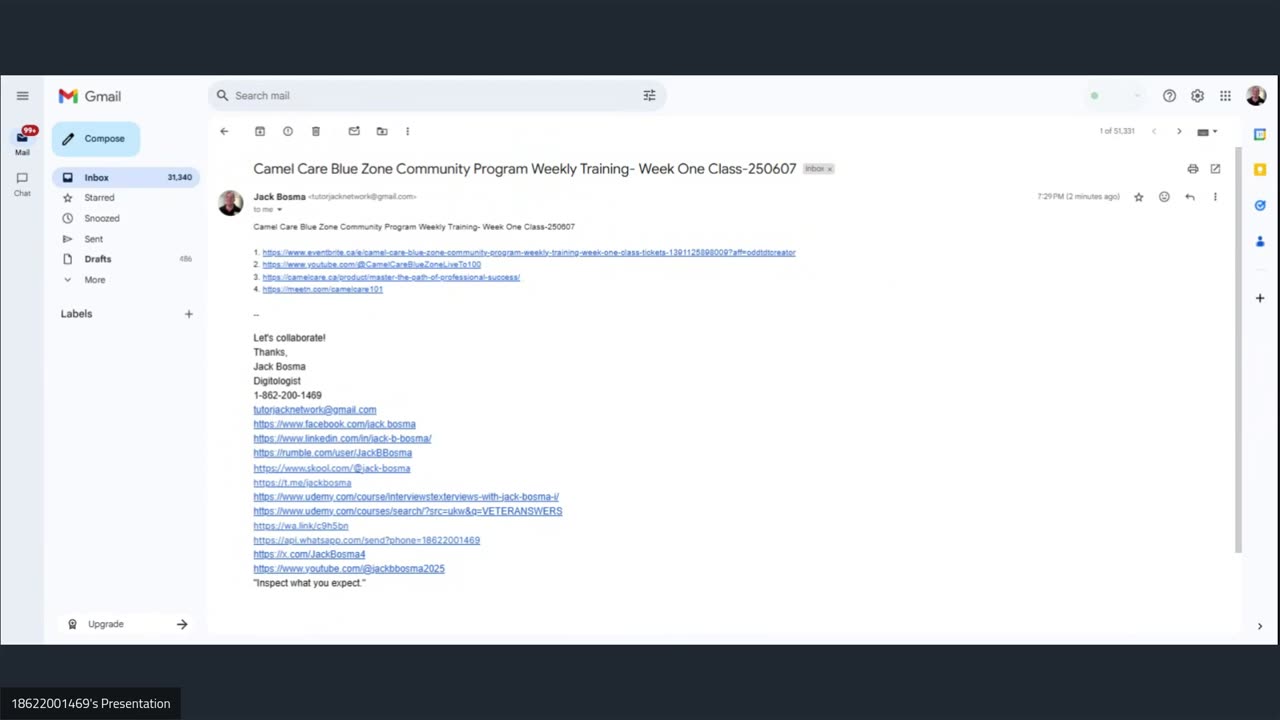This screenshot has width=1280, height=720.
Task: Add an emoji reaction
Action: [x=1164, y=197]
